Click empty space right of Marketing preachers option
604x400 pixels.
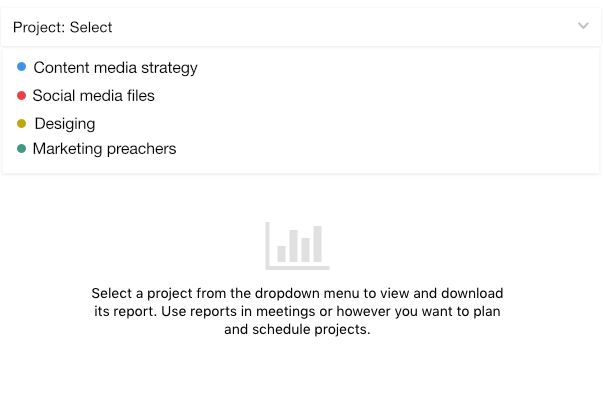tap(385, 149)
